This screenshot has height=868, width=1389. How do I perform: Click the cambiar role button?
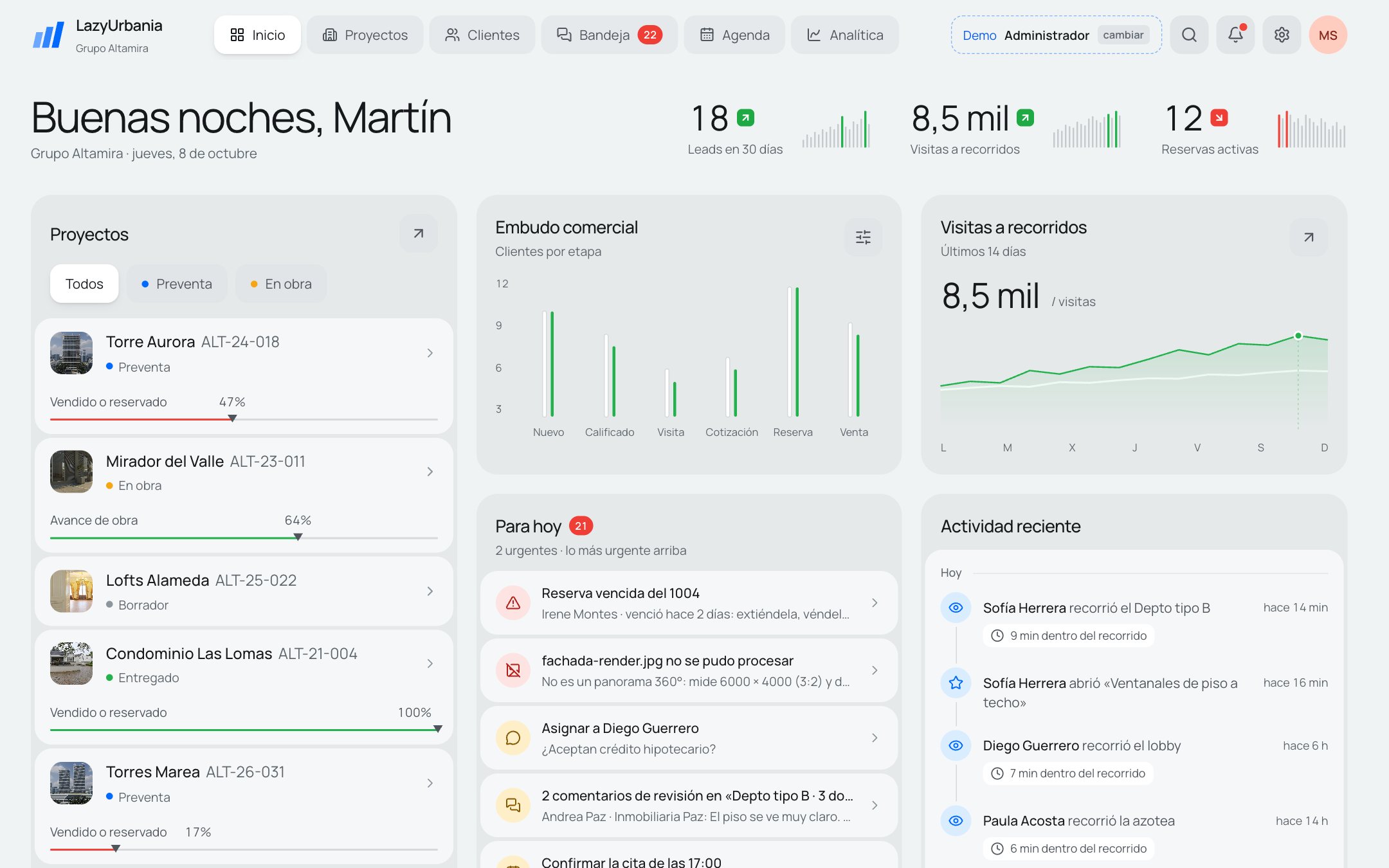(x=1123, y=35)
